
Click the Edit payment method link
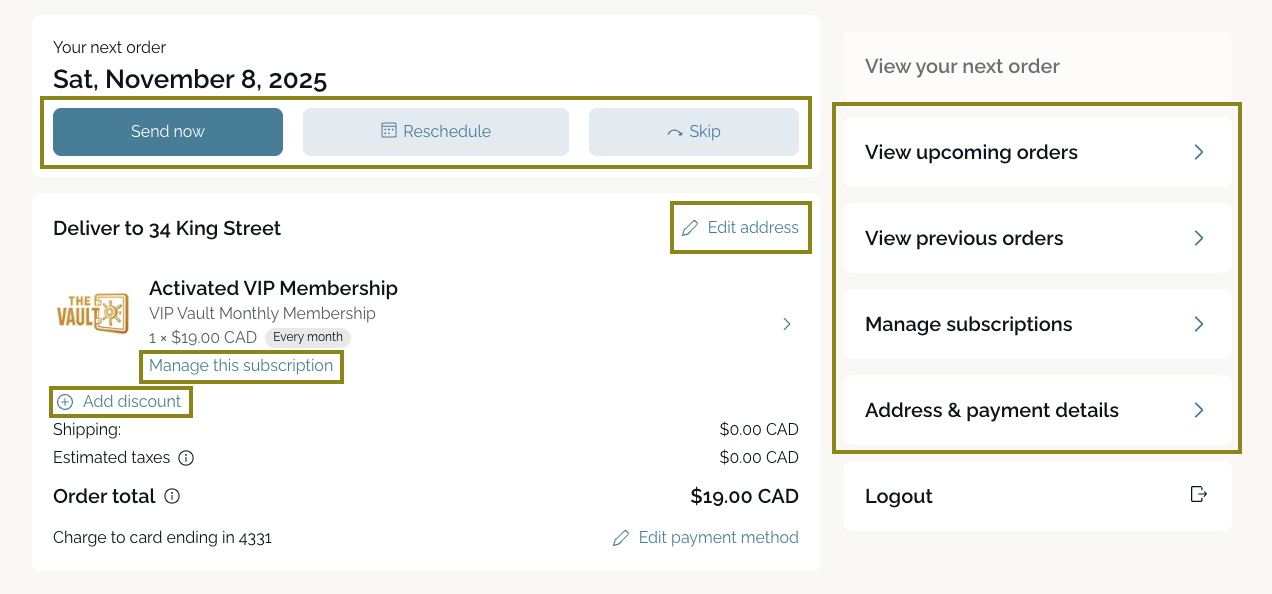[718, 538]
